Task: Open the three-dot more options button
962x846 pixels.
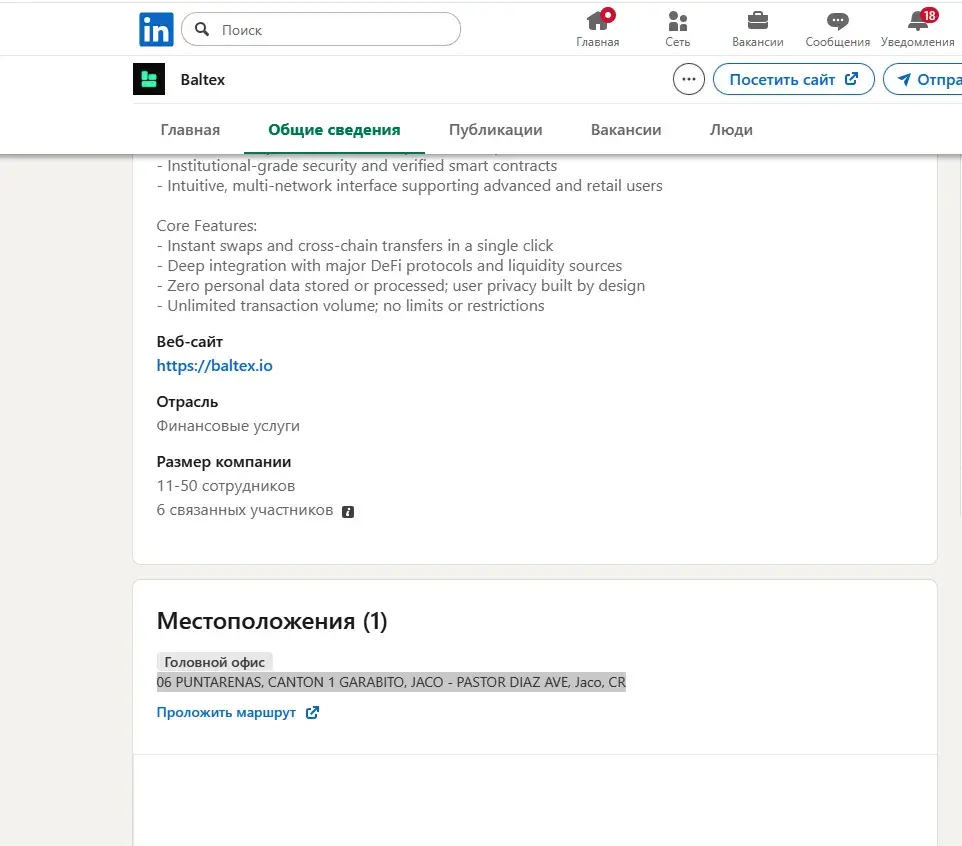Action: pos(689,79)
